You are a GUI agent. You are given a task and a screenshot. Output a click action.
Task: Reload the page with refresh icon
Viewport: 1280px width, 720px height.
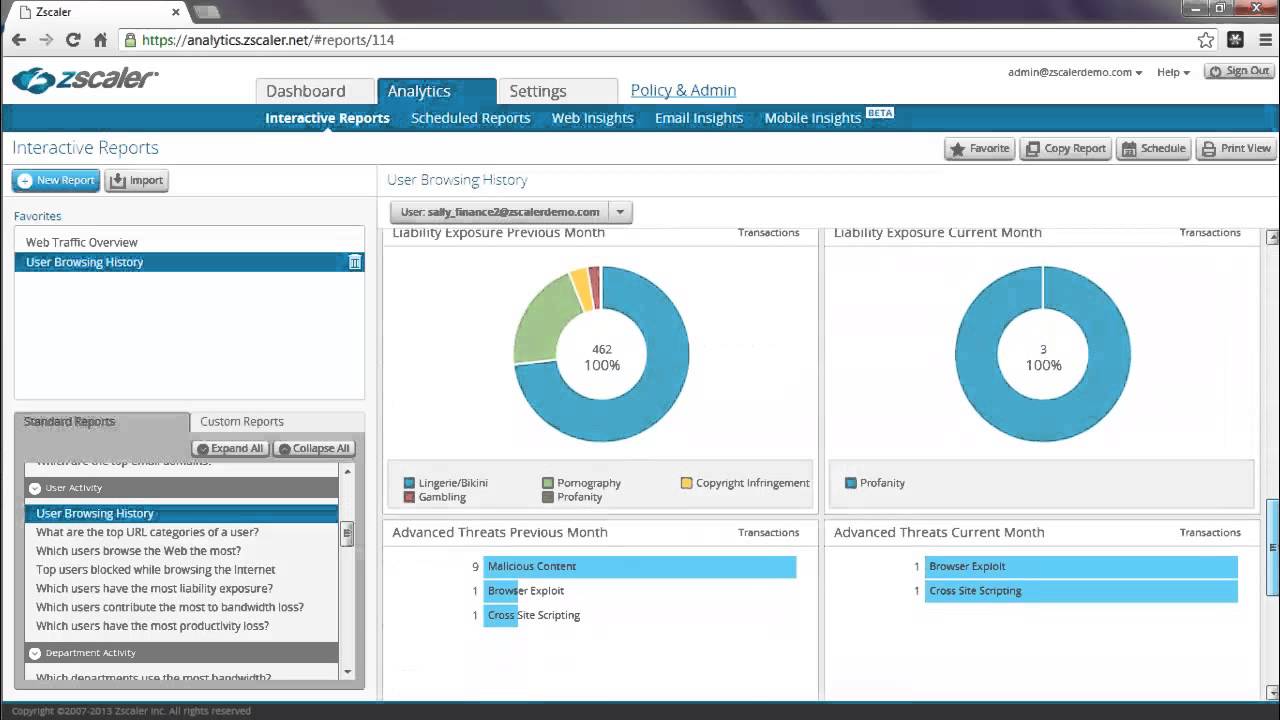click(73, 40)
